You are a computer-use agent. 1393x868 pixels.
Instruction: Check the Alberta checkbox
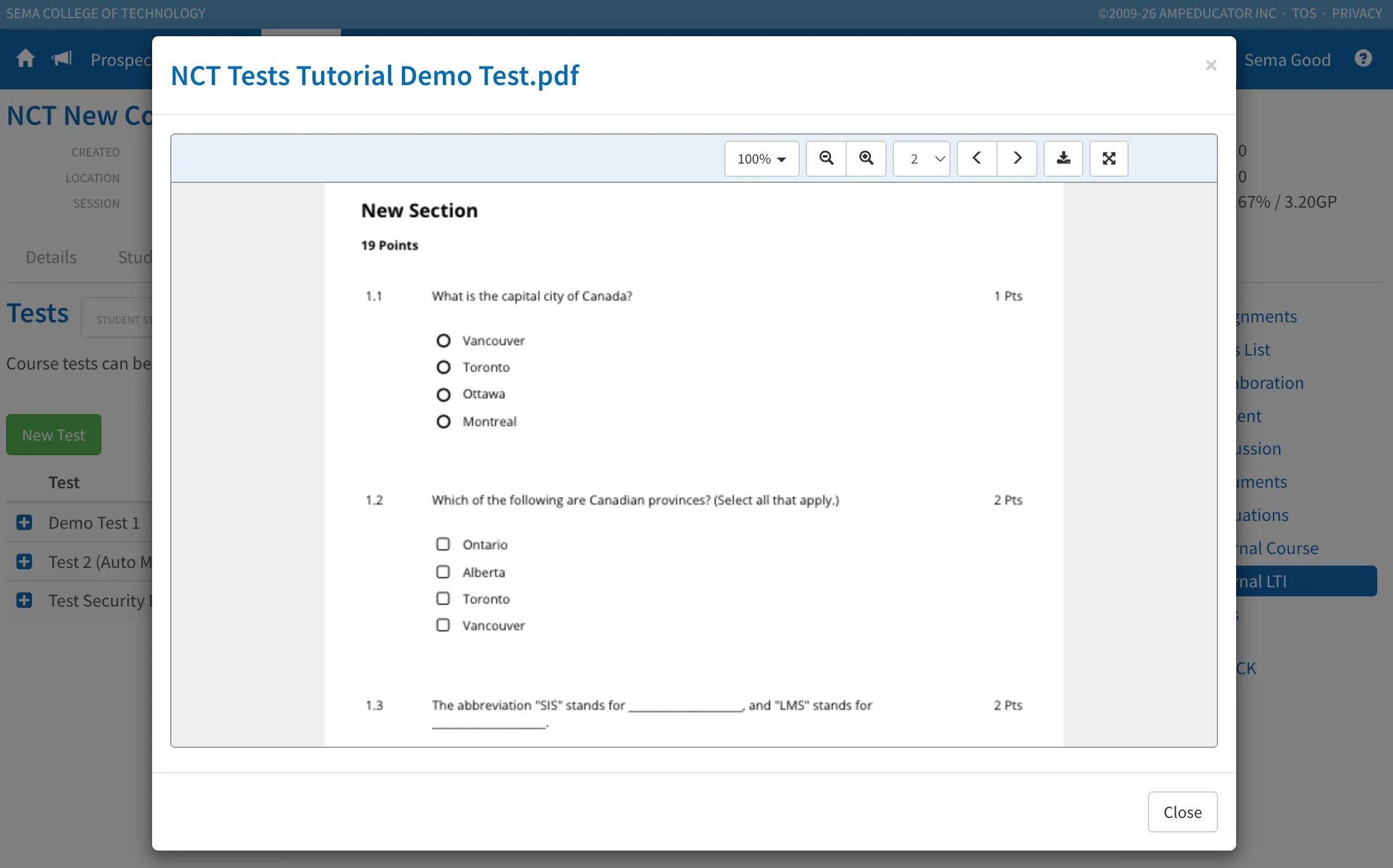tap(443, 572)
